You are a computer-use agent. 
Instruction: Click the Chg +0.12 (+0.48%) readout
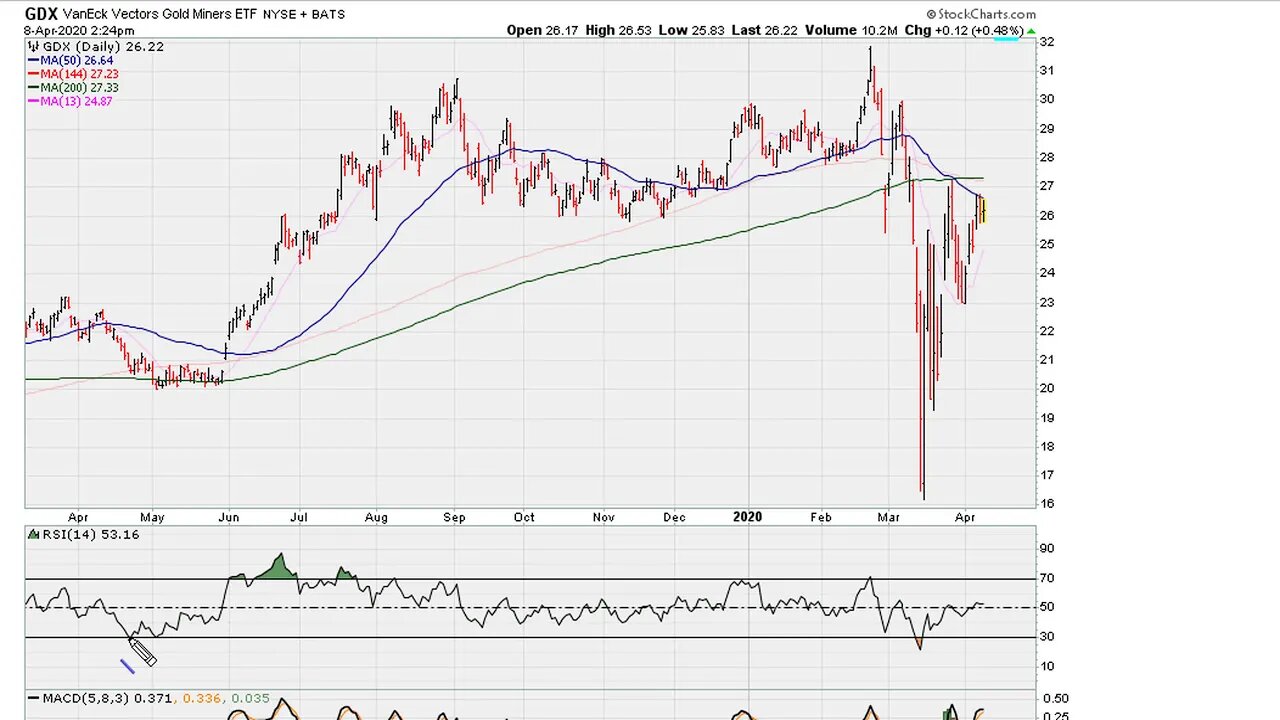(x=963, y=30)
